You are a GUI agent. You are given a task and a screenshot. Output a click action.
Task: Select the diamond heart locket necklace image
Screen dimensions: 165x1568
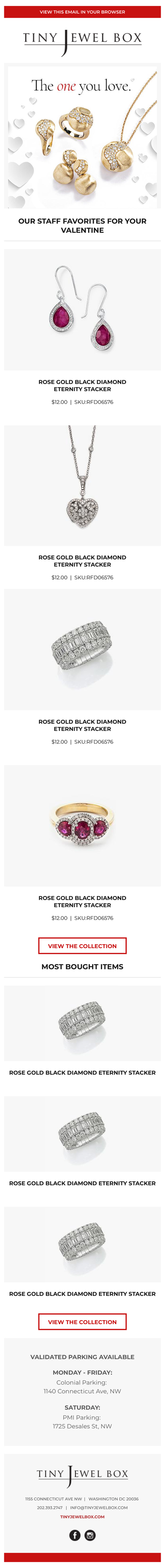[x=82, y=485]
